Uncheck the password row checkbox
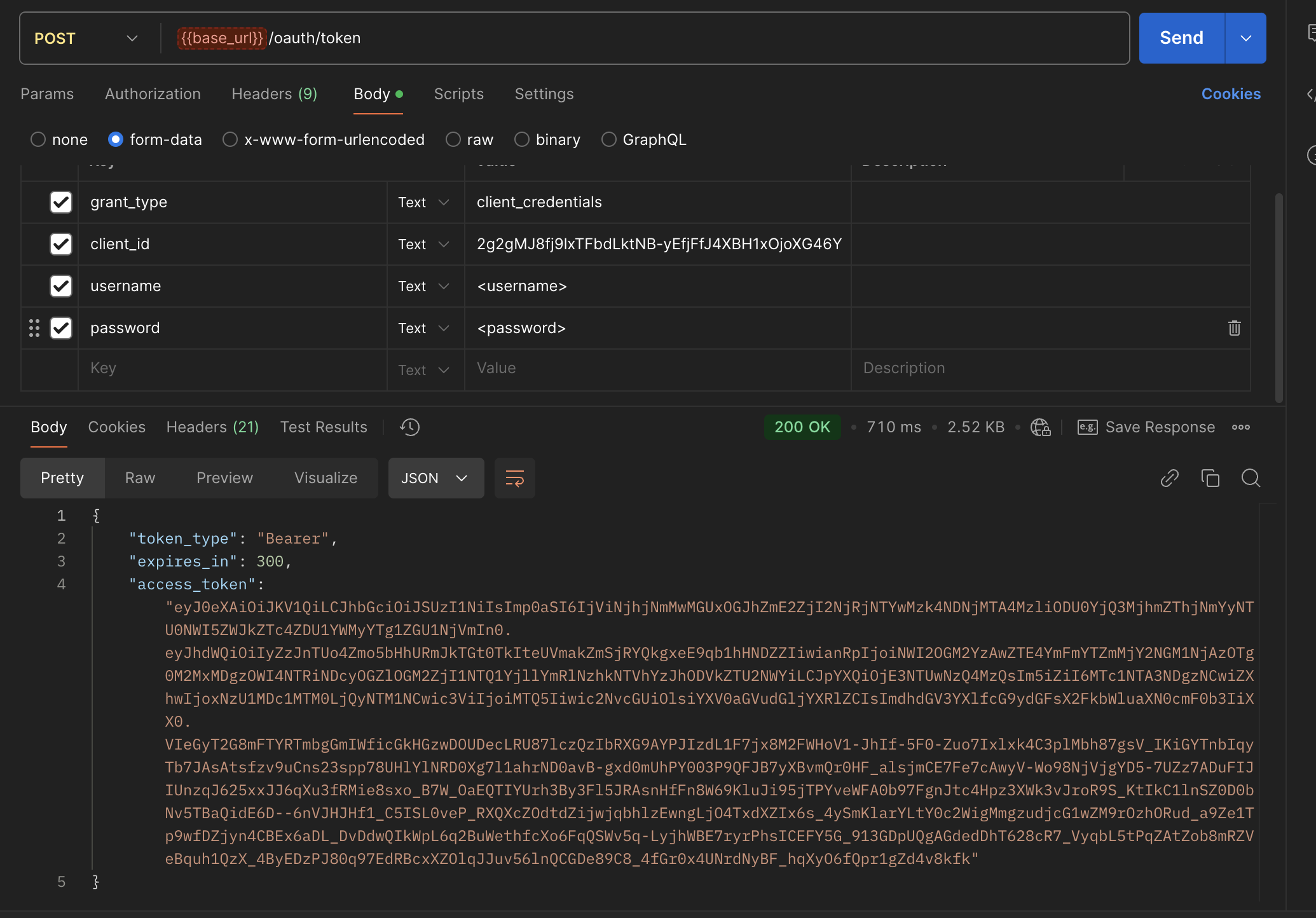This screenshot has width=1316, height=918. (x=61, y=328)
